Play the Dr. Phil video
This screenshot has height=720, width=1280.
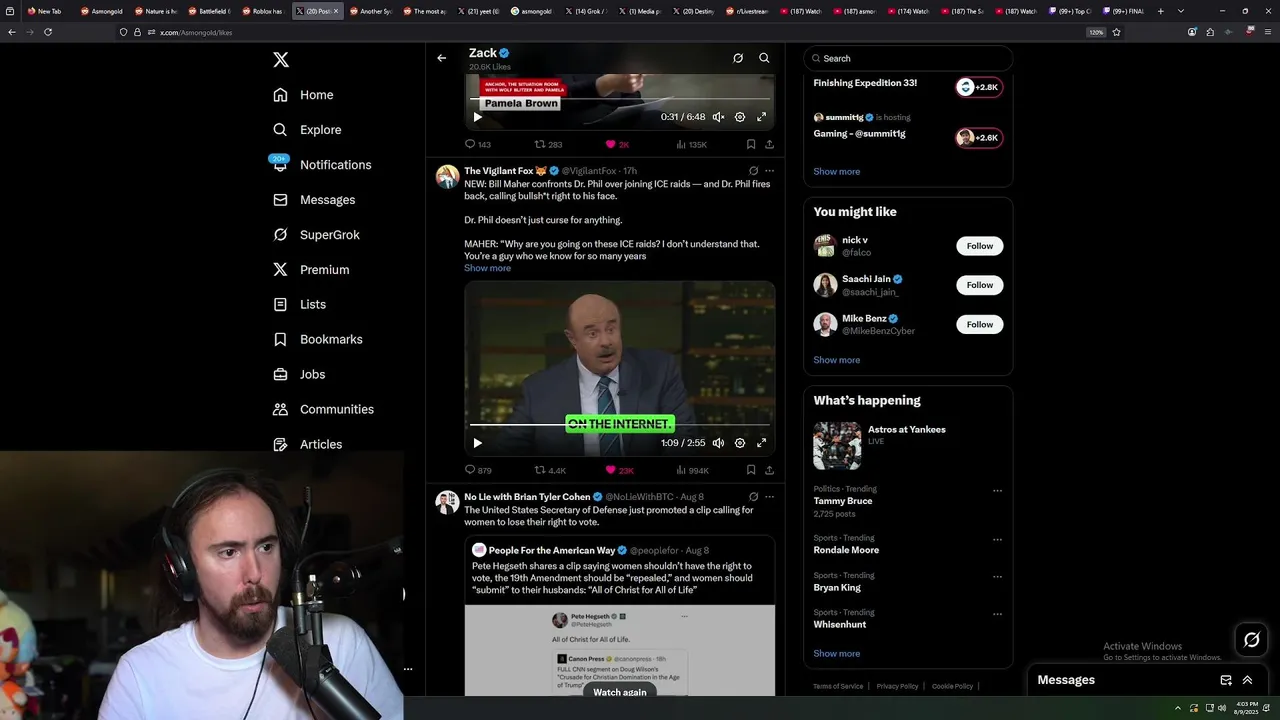pyautogui.click(x=477, y=443)
